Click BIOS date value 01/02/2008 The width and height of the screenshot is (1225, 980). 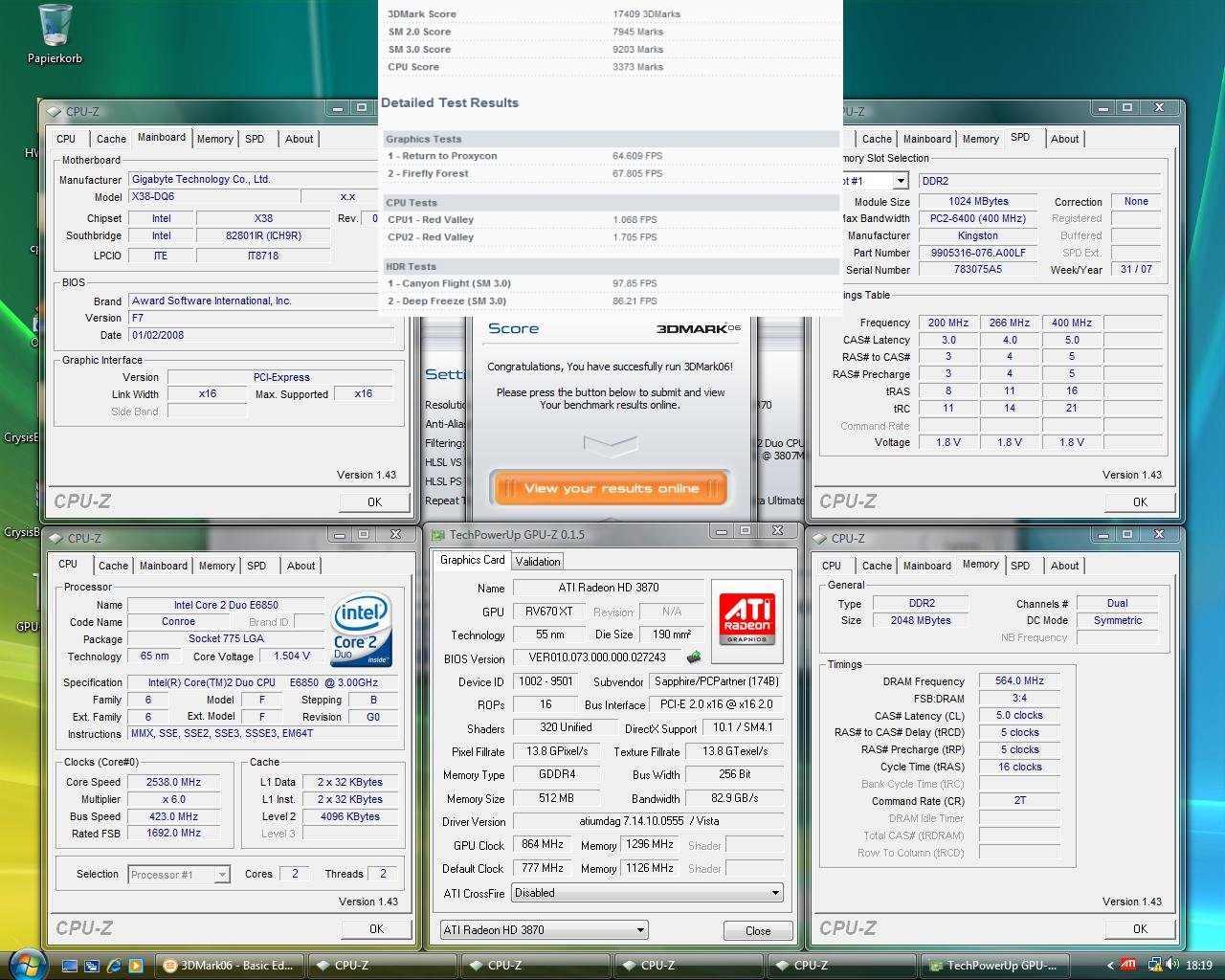pos(260,335)
